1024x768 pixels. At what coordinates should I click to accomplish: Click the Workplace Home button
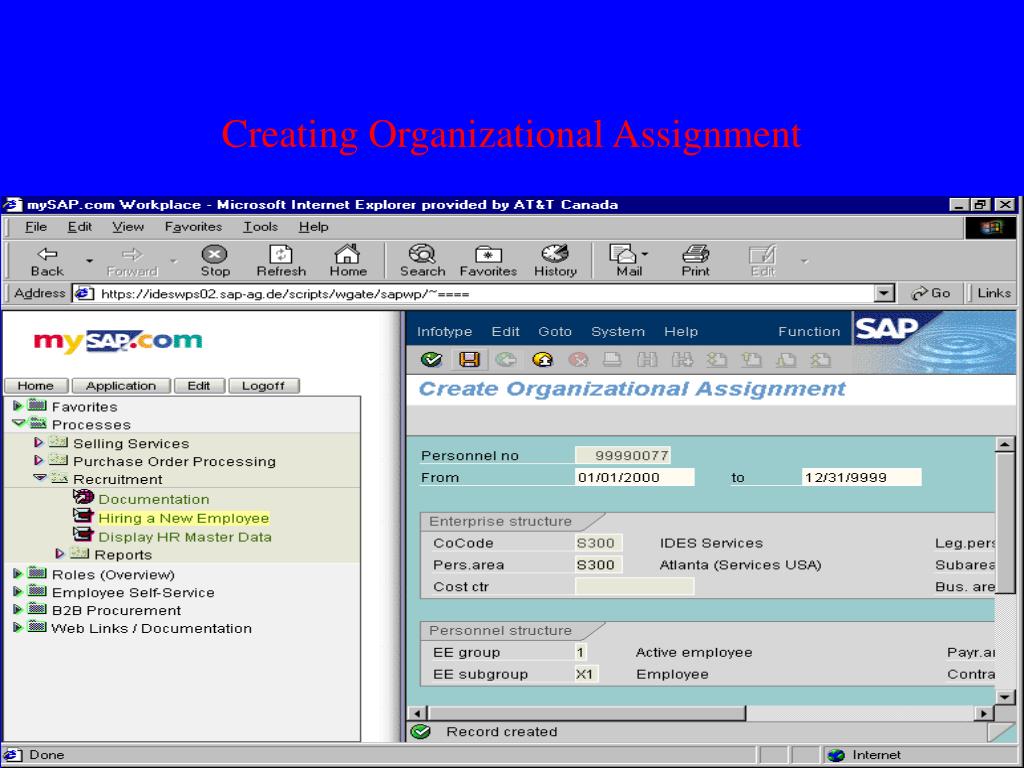click(36, 386)
